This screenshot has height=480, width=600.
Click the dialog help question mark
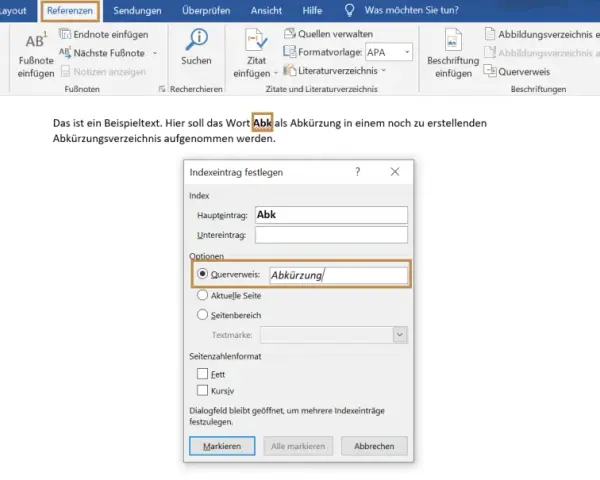click(357, 172)
